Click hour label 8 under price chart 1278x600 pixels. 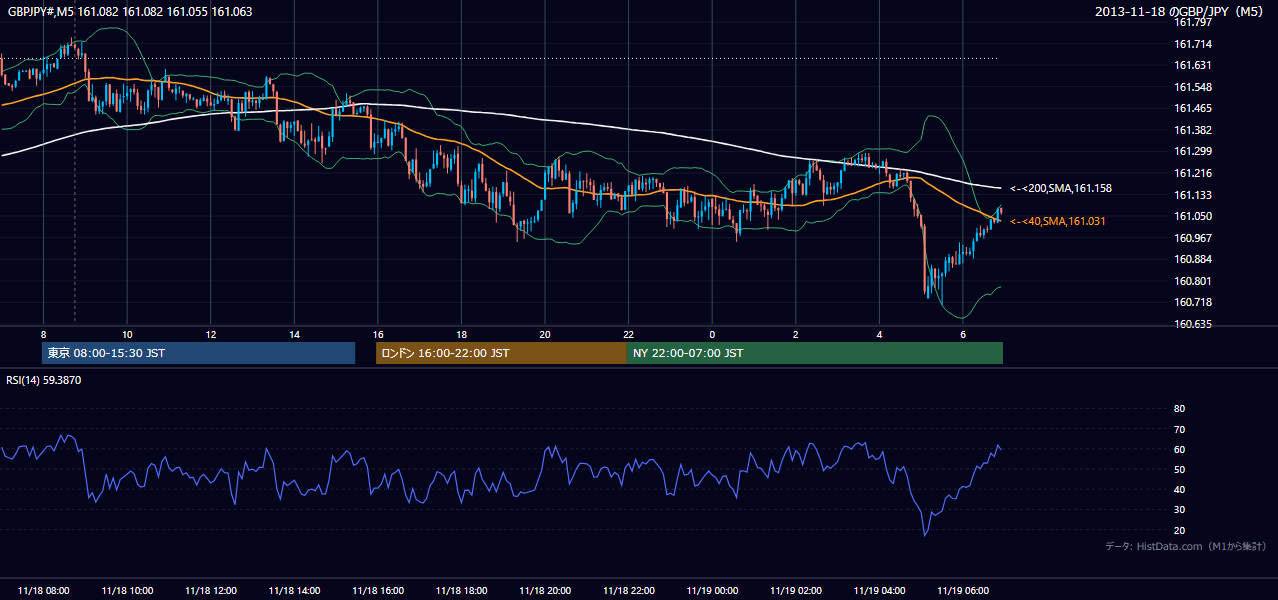43,334
